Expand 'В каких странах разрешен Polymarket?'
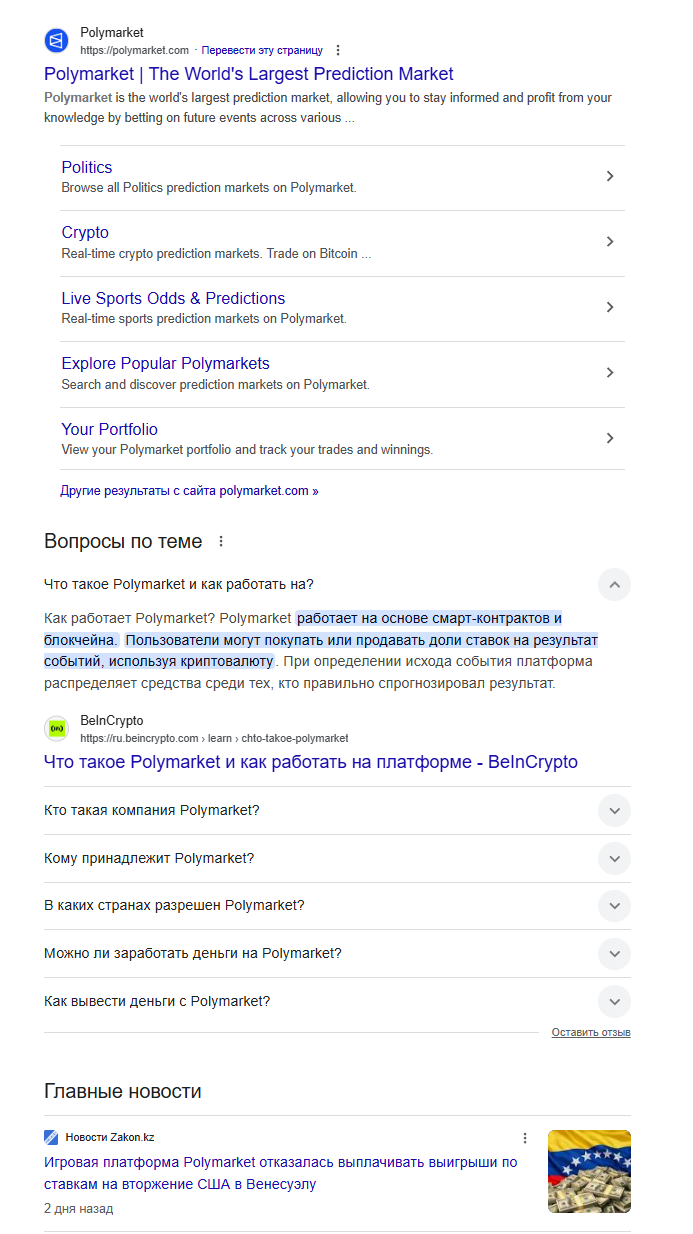693x1234 pixels. tap(614, 906)
